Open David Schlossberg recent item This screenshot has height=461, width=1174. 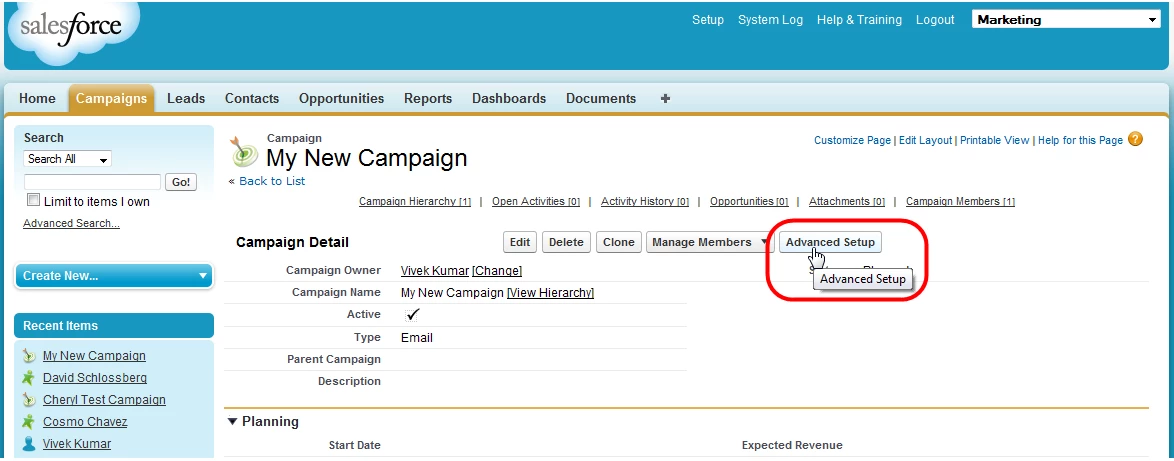coord(95,378)
